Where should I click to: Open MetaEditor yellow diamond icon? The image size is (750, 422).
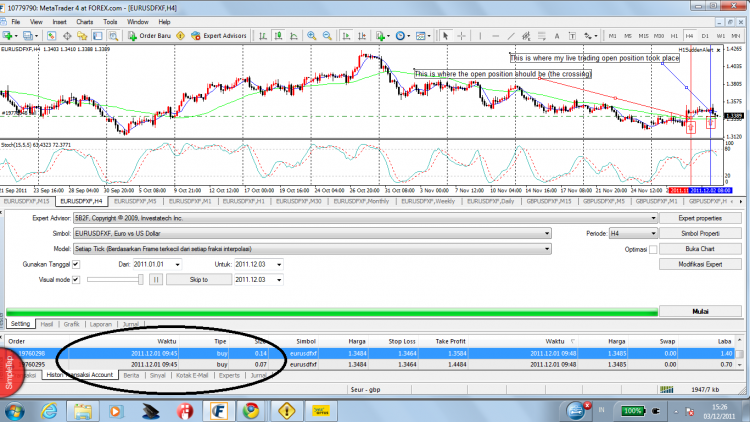(181, 36)
